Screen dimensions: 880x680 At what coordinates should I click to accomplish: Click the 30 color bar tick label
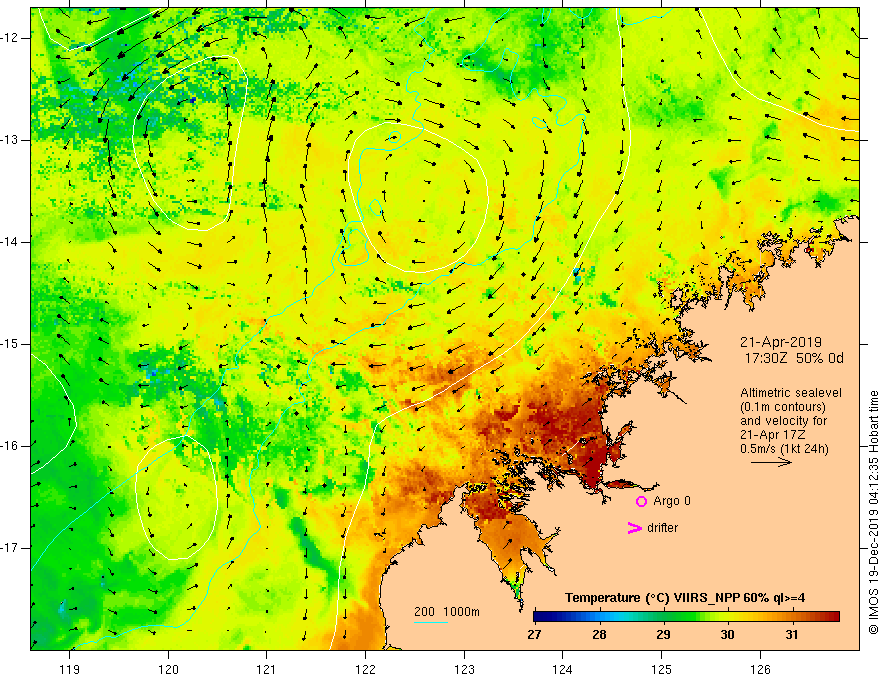click(727, 635)
